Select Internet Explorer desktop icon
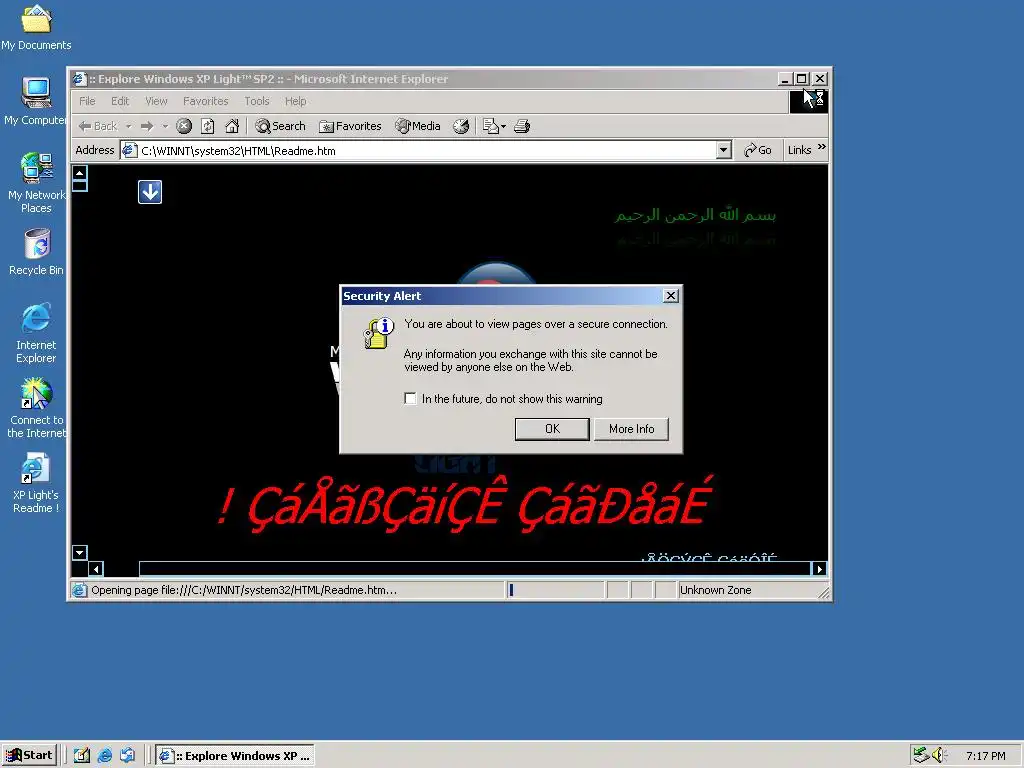Screen dimensions: 1024x768 point(37,333)
